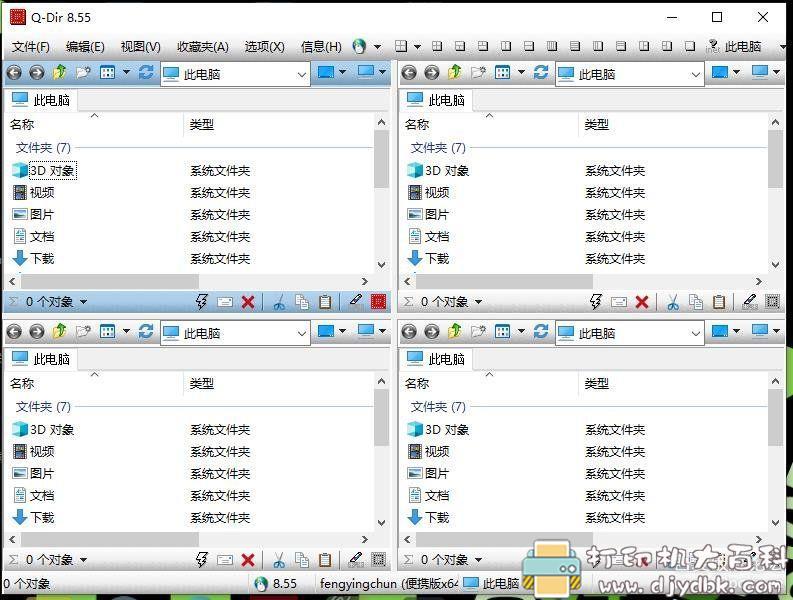Click the paste clipboard icon in the top-left pane
This screenshot has width=793, height=600.
(x=325, y=302)
